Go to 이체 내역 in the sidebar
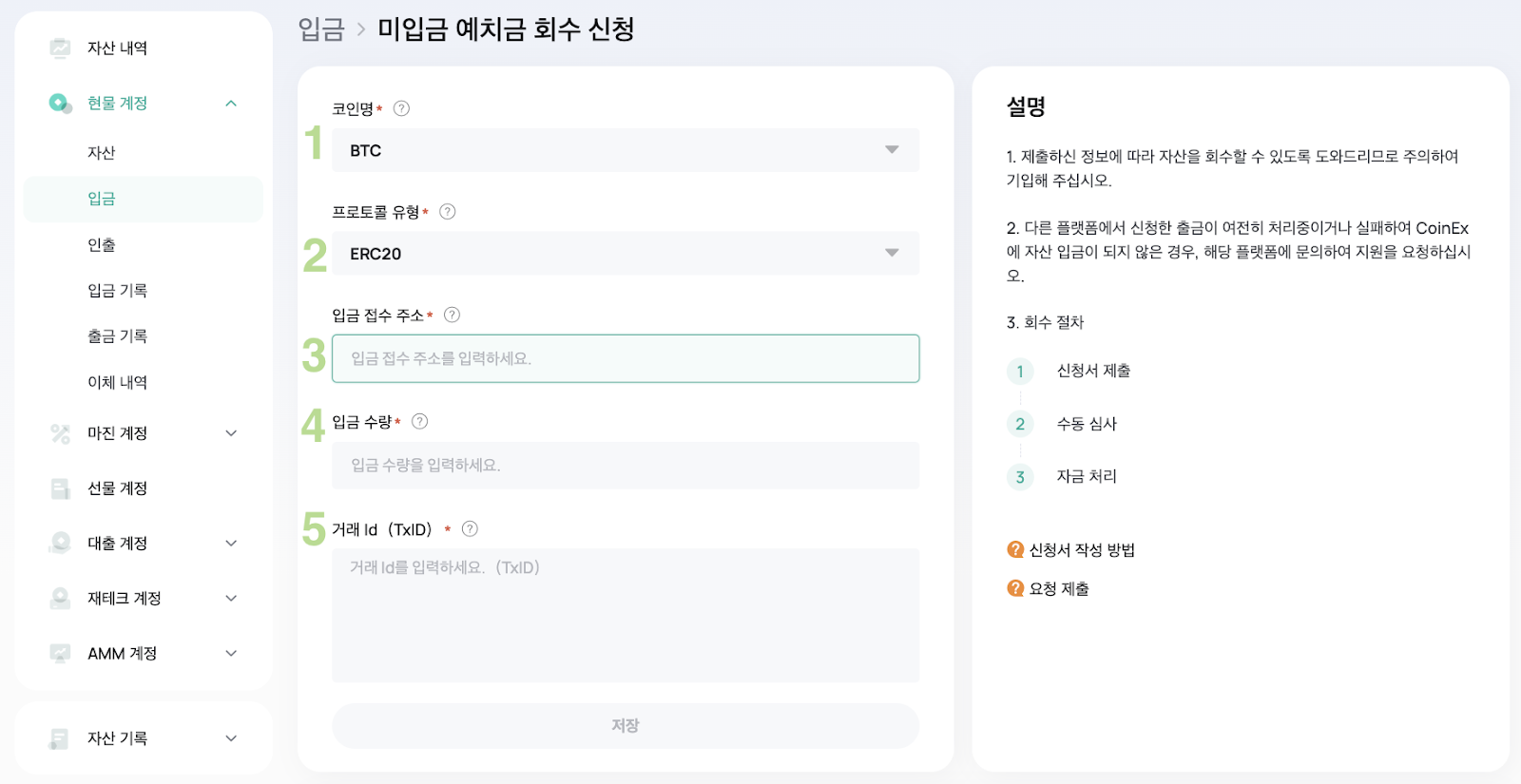The height and width of the screenshot is (784, 1521). pyautogui.click(x=117, y=382)
